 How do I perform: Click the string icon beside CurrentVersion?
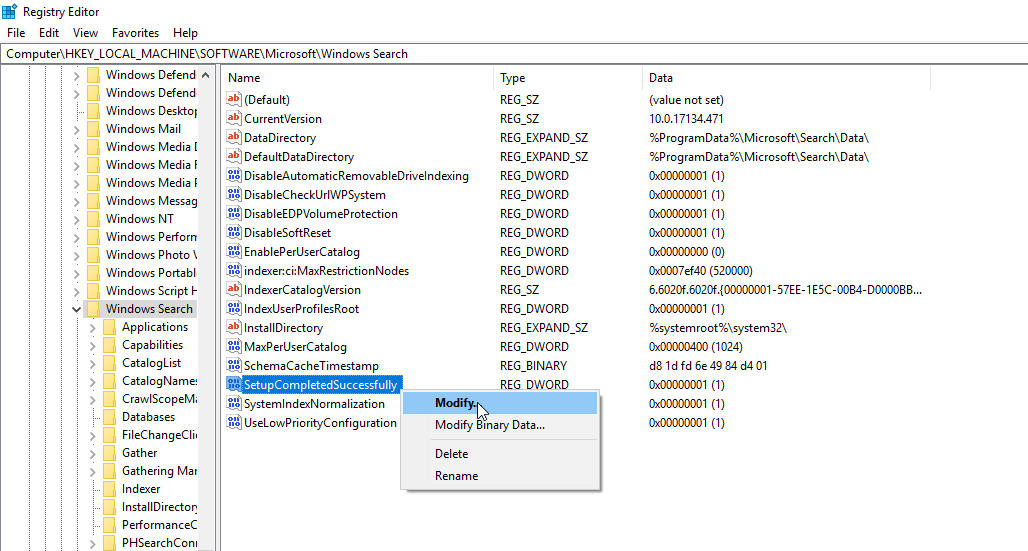click(234, 119)
